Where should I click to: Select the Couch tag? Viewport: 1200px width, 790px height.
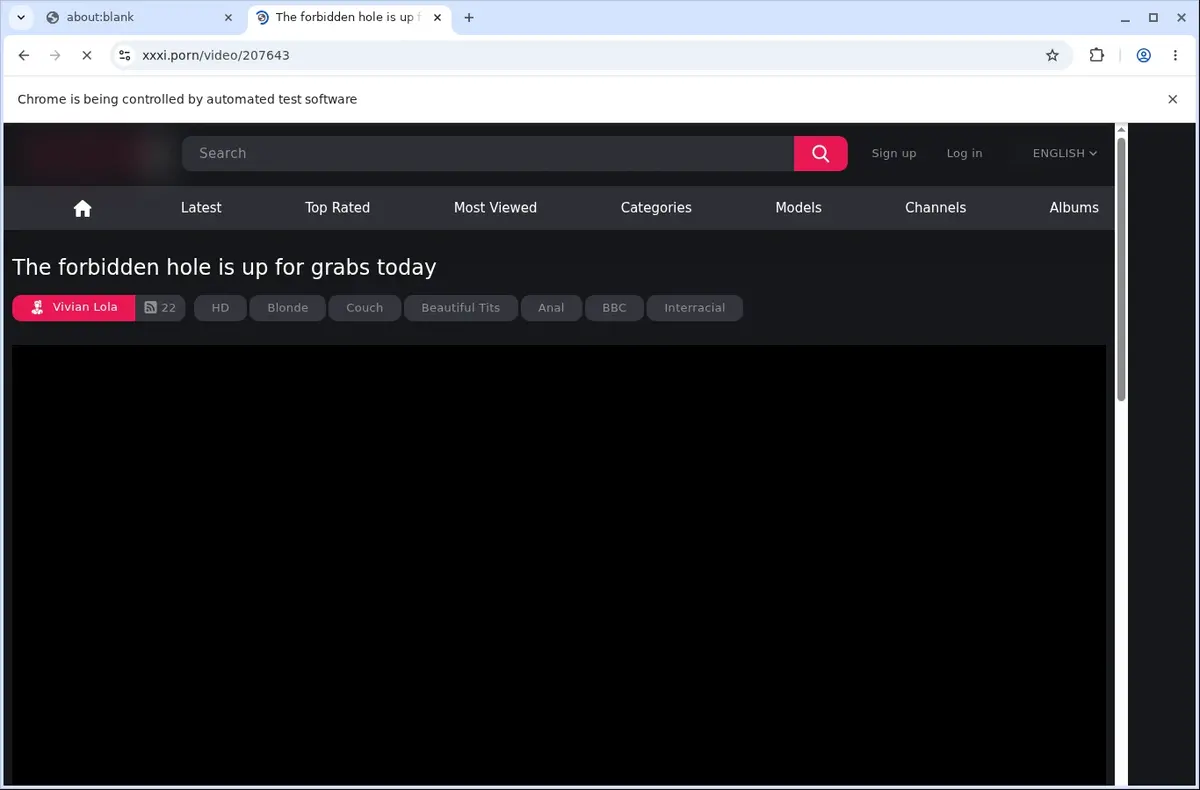tap(364, 308)
